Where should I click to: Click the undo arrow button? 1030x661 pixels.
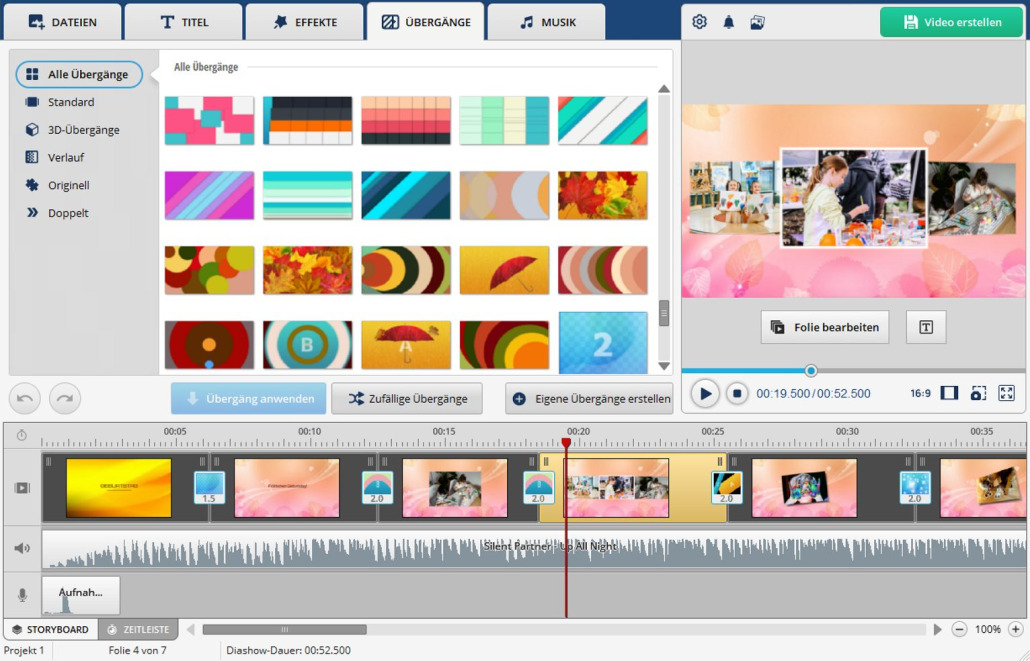[x=25, y=398]
